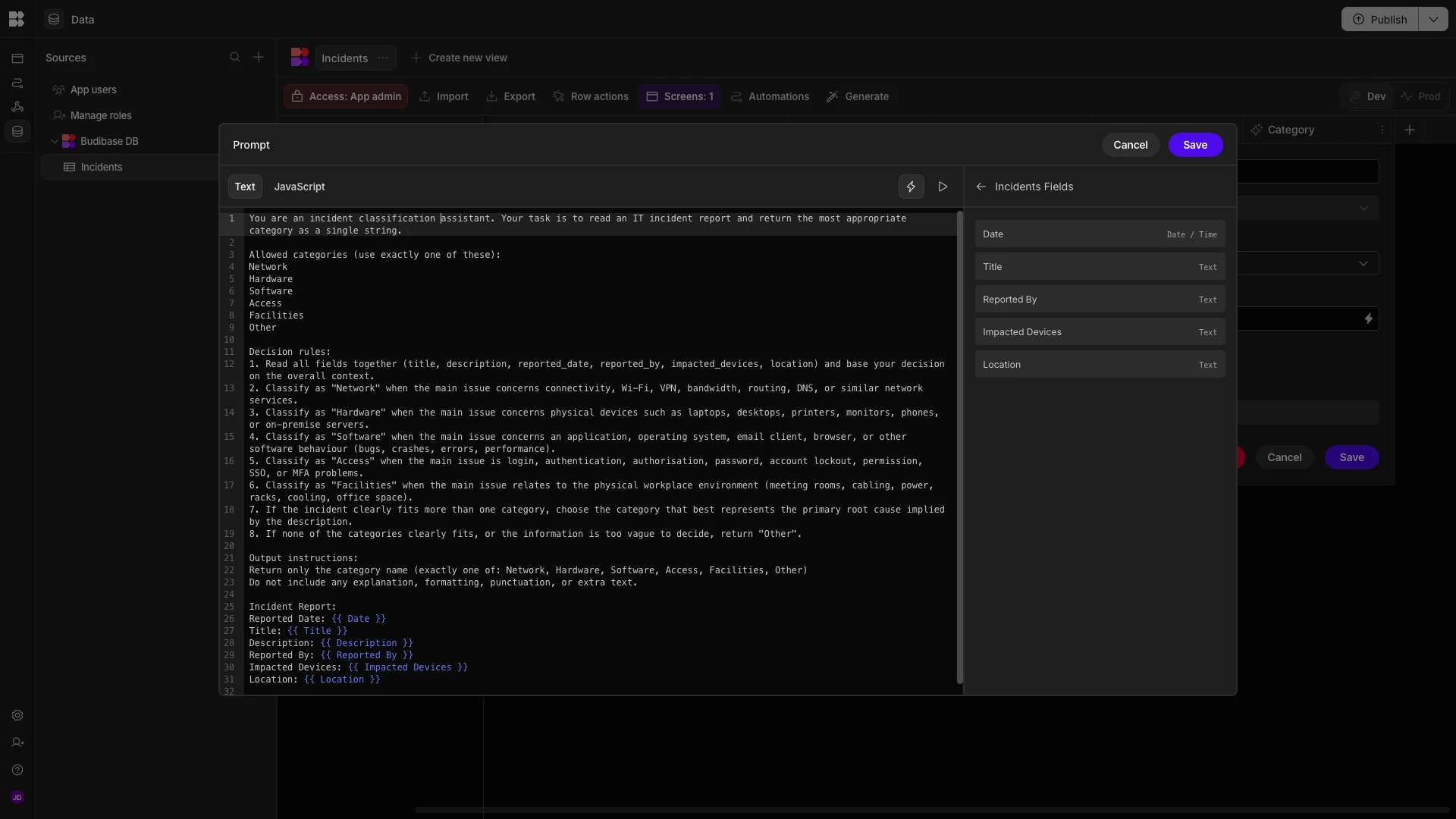The image size is (1456, 819).
Task: Add a new source with plus icon
Action: 259,58
